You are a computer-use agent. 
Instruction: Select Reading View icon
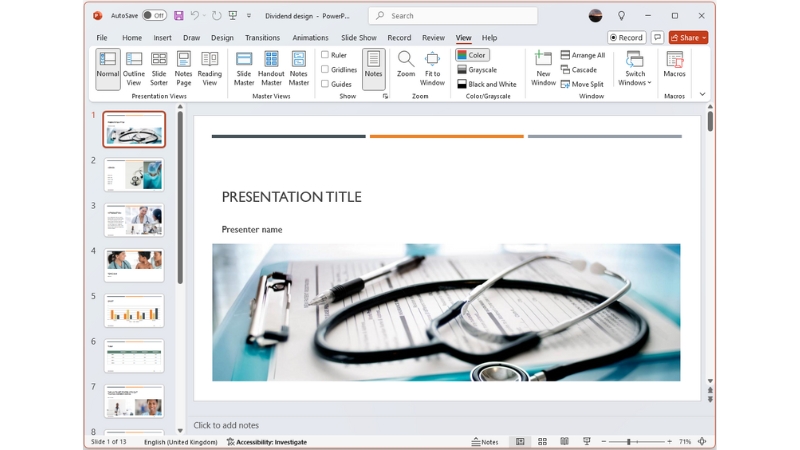point(210,66)
